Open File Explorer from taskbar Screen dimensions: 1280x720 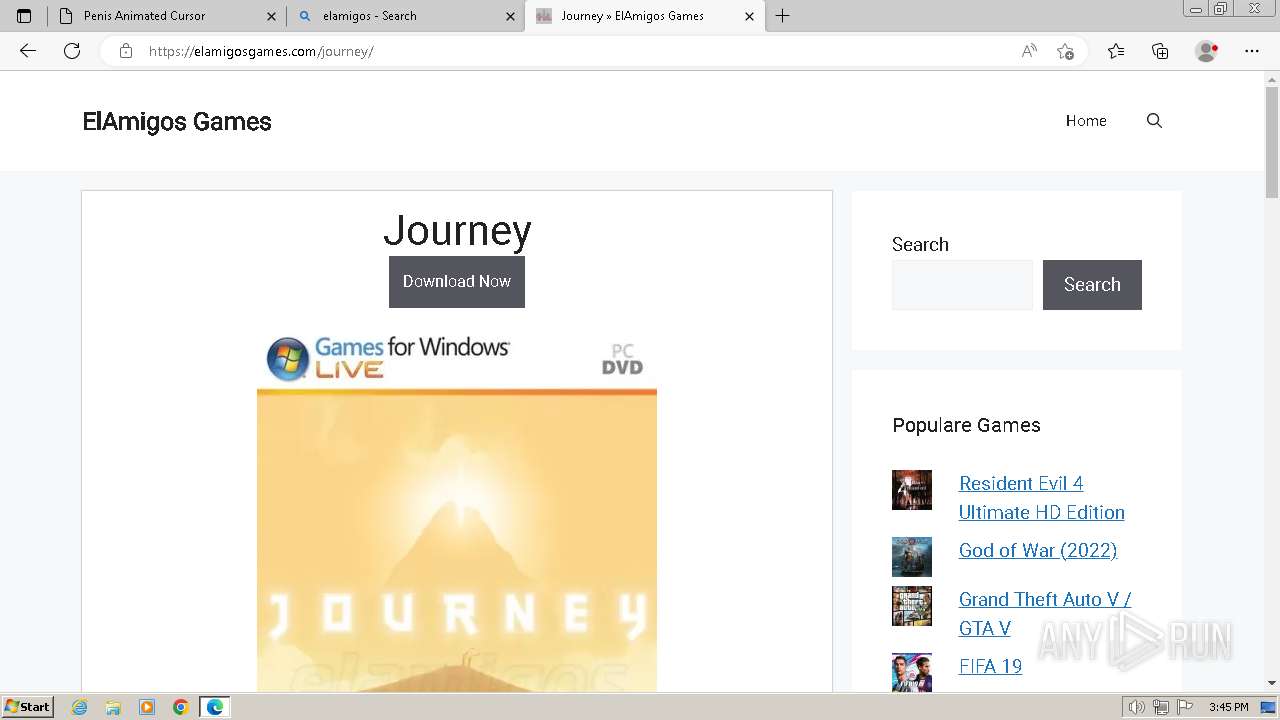pos(113,707)
